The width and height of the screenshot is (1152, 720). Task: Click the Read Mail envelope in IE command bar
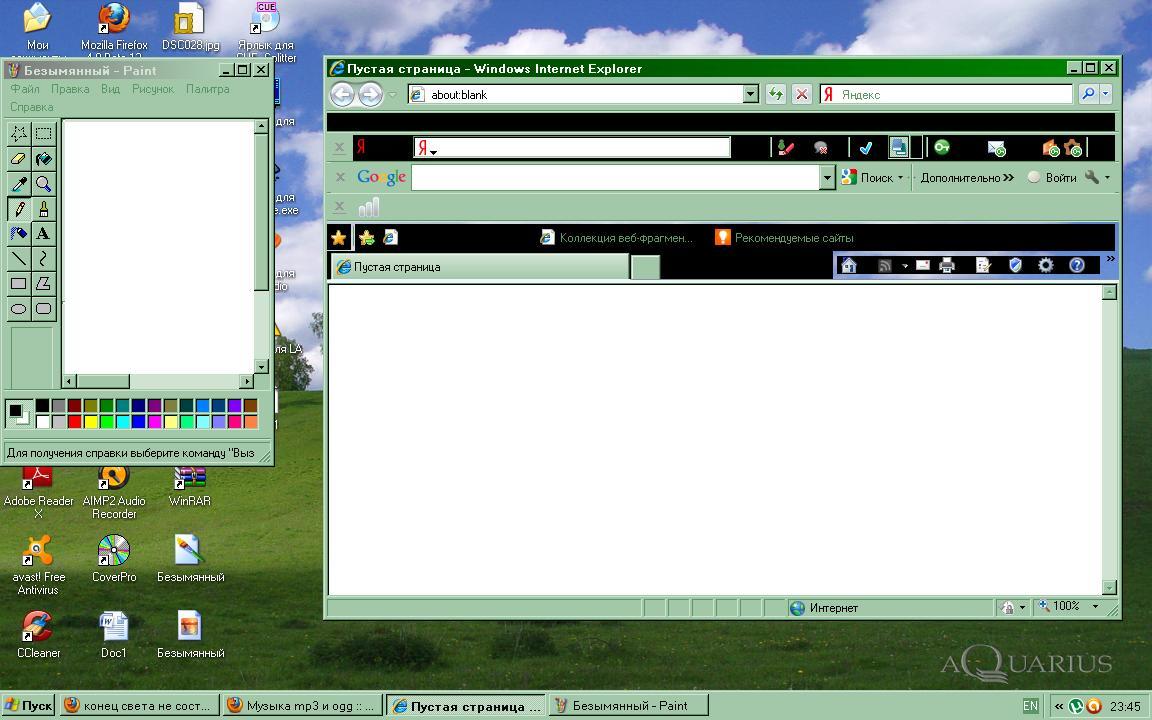tap(923, 265)
